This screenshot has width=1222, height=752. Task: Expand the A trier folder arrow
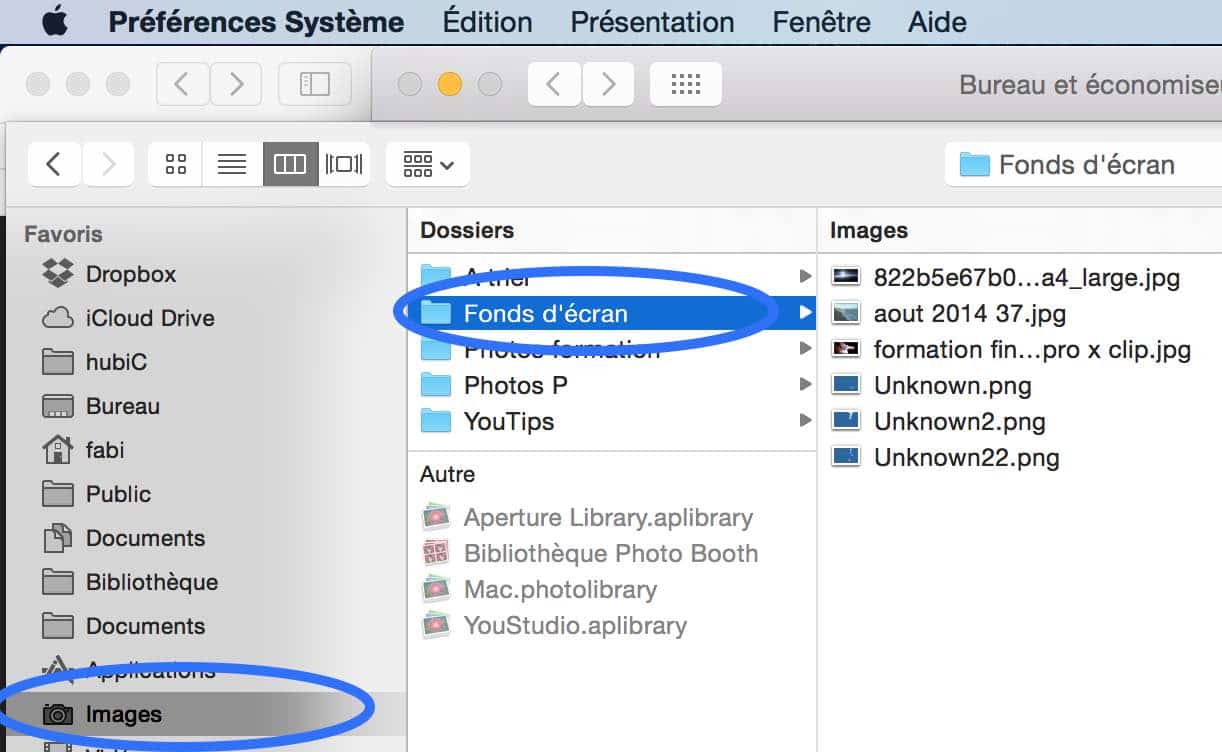pyautogui.click(x=805, y=276)
